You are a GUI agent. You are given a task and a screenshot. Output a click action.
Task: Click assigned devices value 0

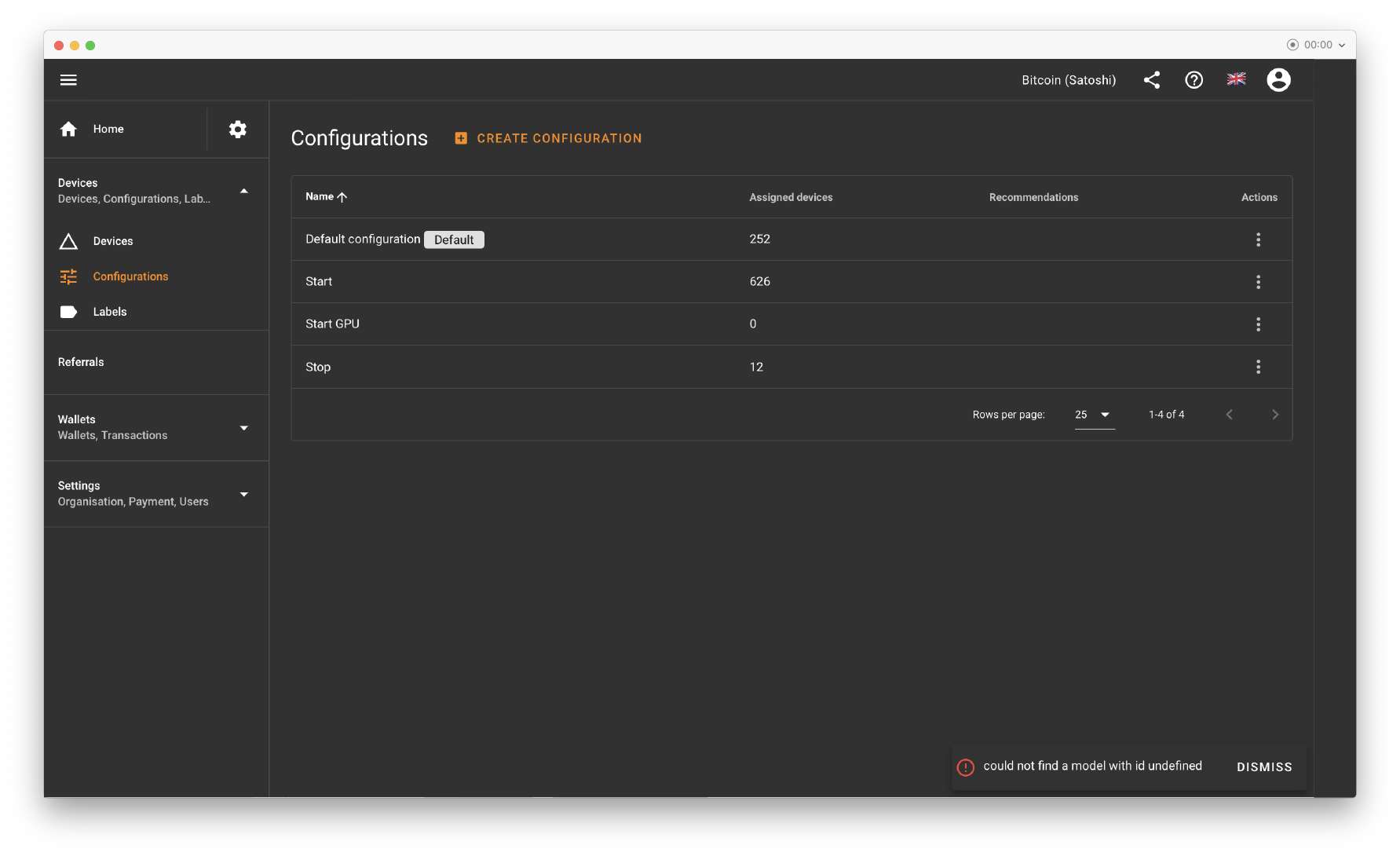(753, 324)
